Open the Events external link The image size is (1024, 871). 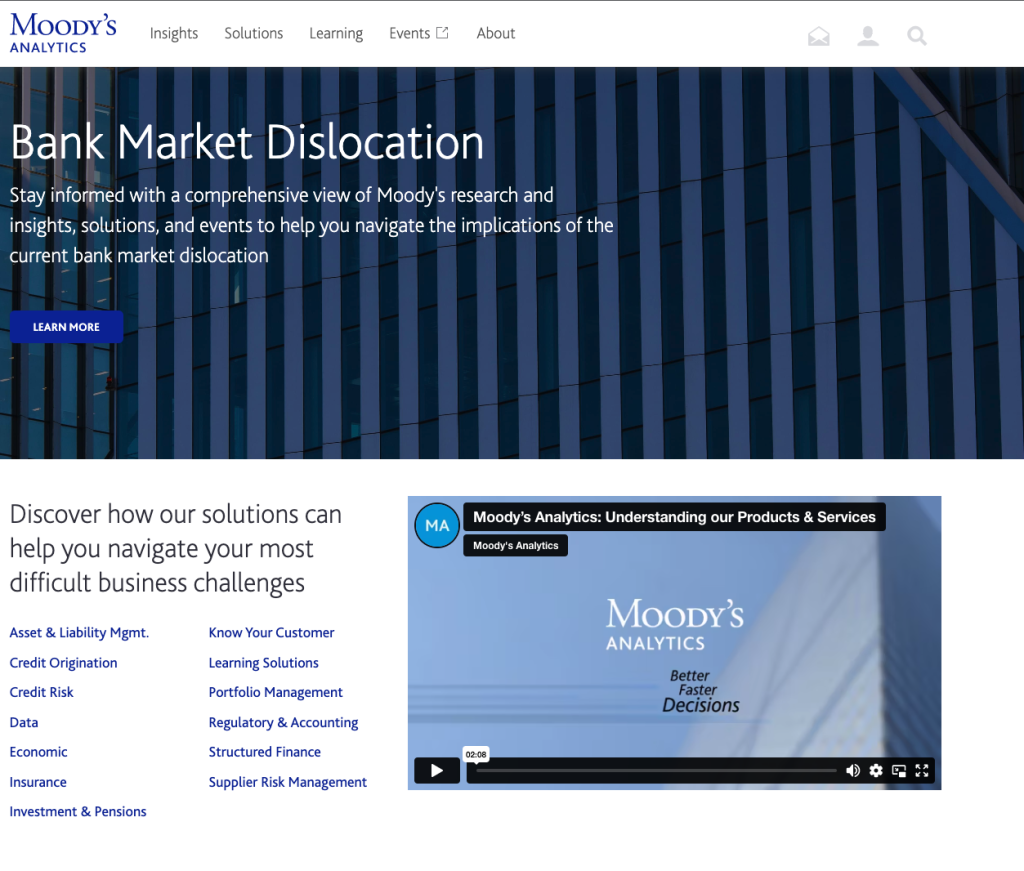[419, 33]
